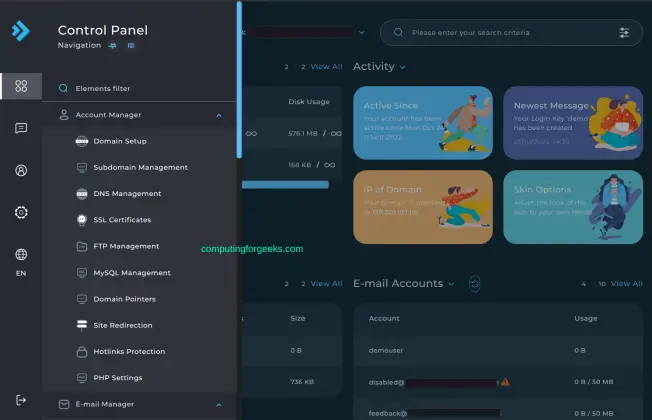Screen dimensions: 652x420
Task: Click the user profile icon in sidebar
Action: click(21, 170)
